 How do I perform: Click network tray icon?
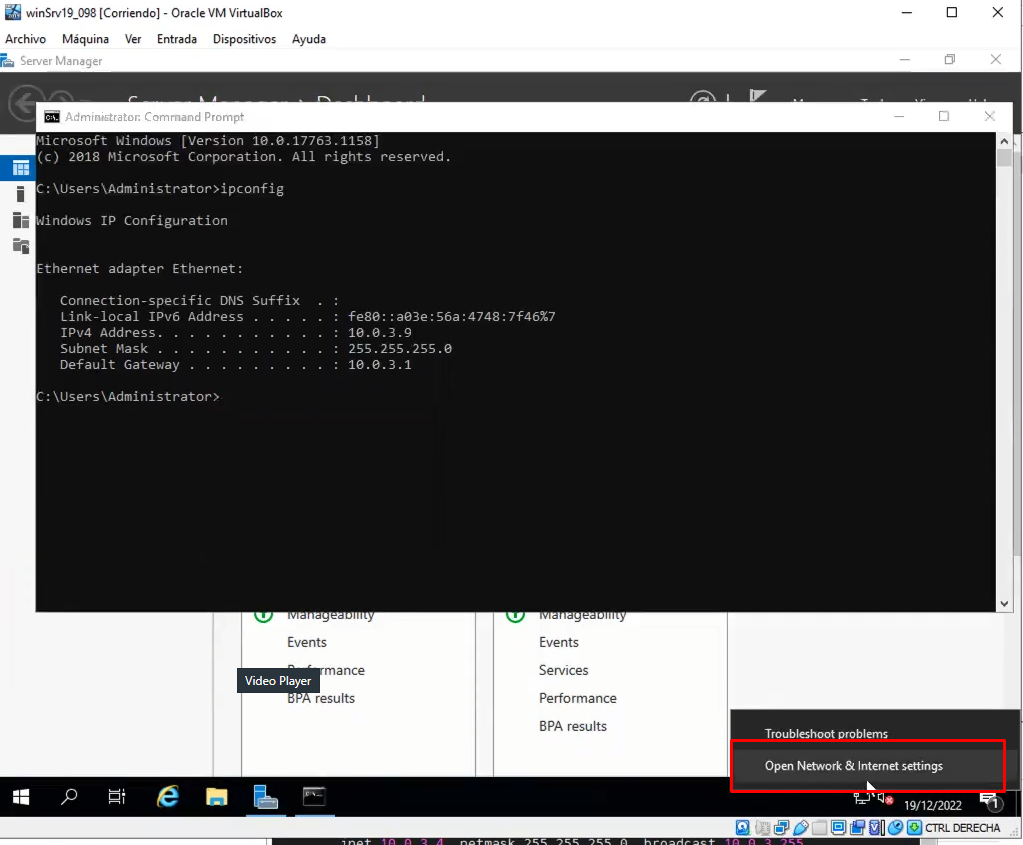862,798
